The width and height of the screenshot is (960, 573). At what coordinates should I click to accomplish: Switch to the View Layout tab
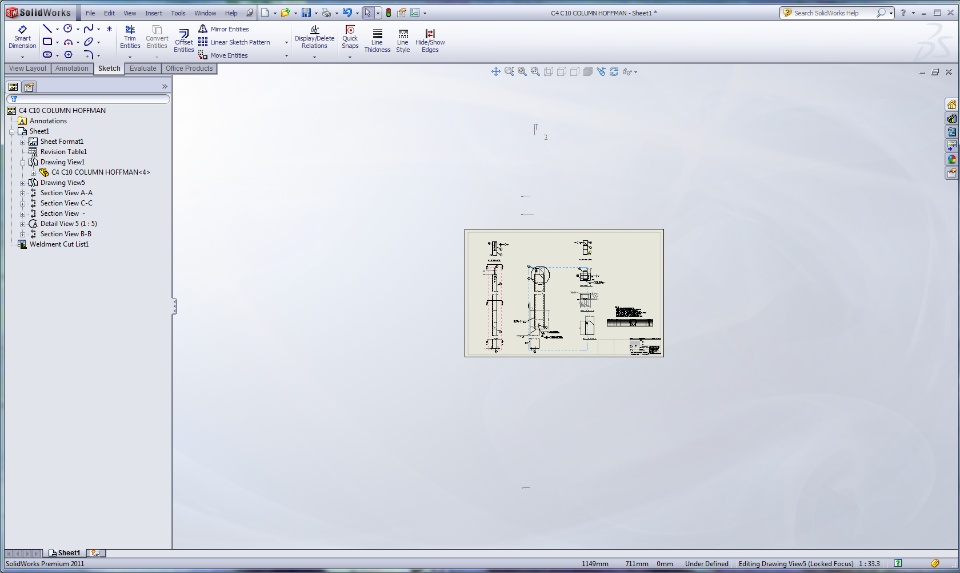click(28, 69)
